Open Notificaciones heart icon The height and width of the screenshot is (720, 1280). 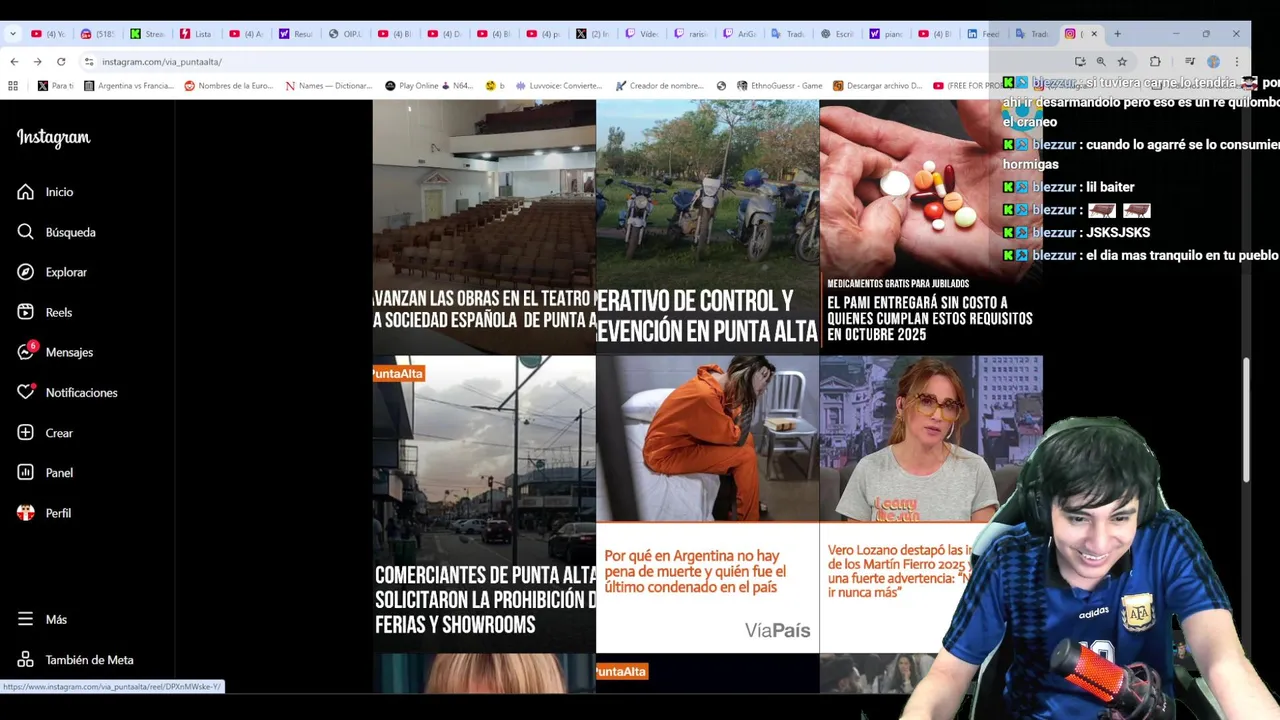26,392
